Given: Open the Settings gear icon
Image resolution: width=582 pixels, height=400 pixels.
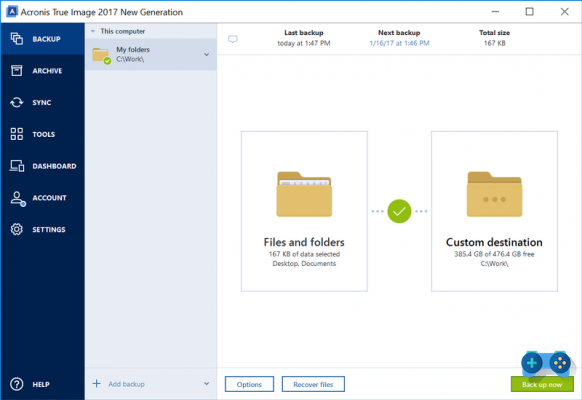Looking at the screenshot, I should click(17, 229).
